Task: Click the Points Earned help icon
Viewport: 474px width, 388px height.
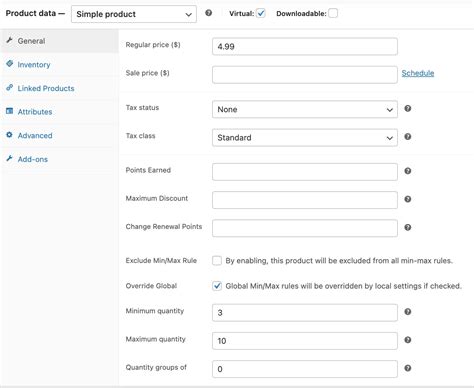Action: pos(408,171)
